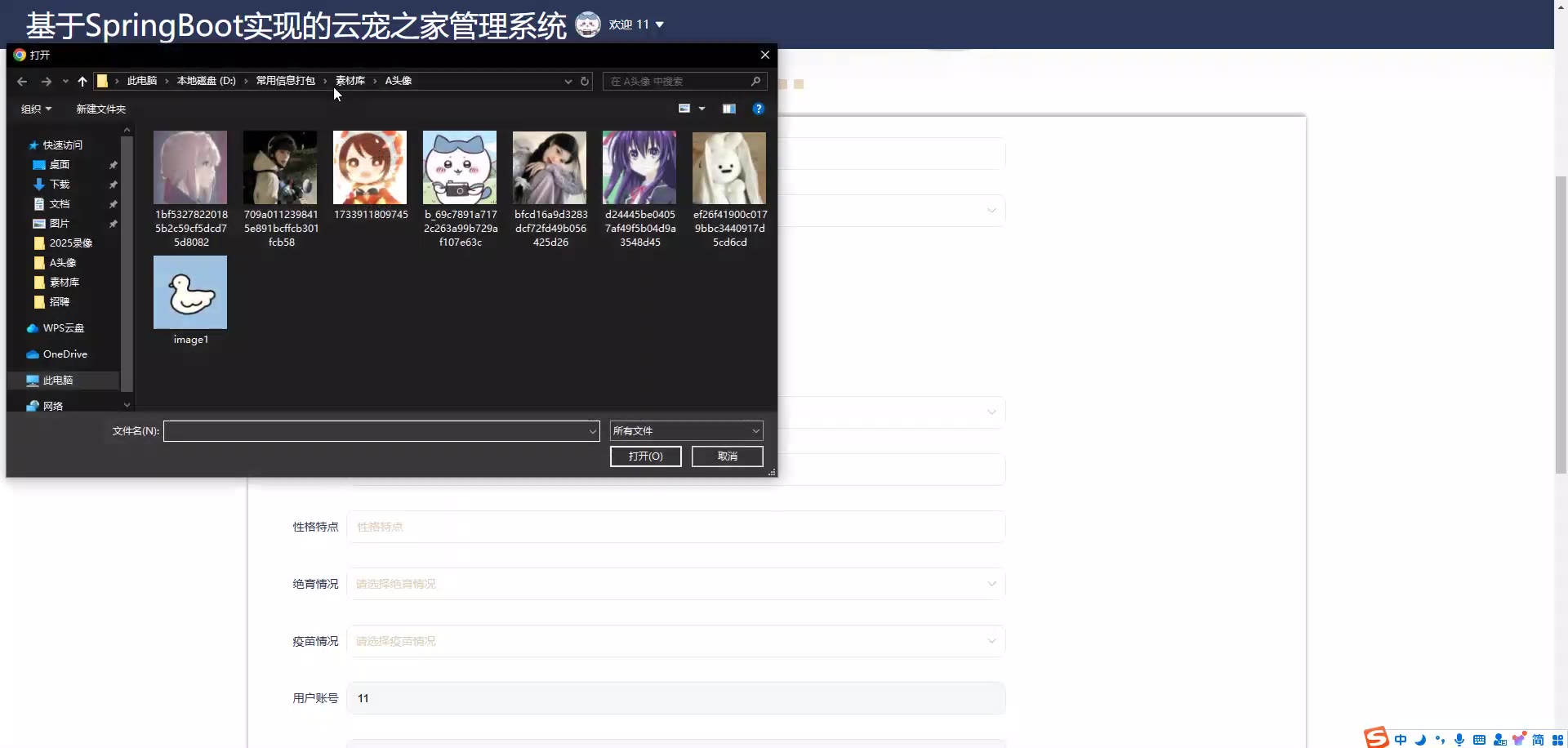Change the file view layout icon
1568x748 pixels.
pyautogui.click(x=684, y=109)
